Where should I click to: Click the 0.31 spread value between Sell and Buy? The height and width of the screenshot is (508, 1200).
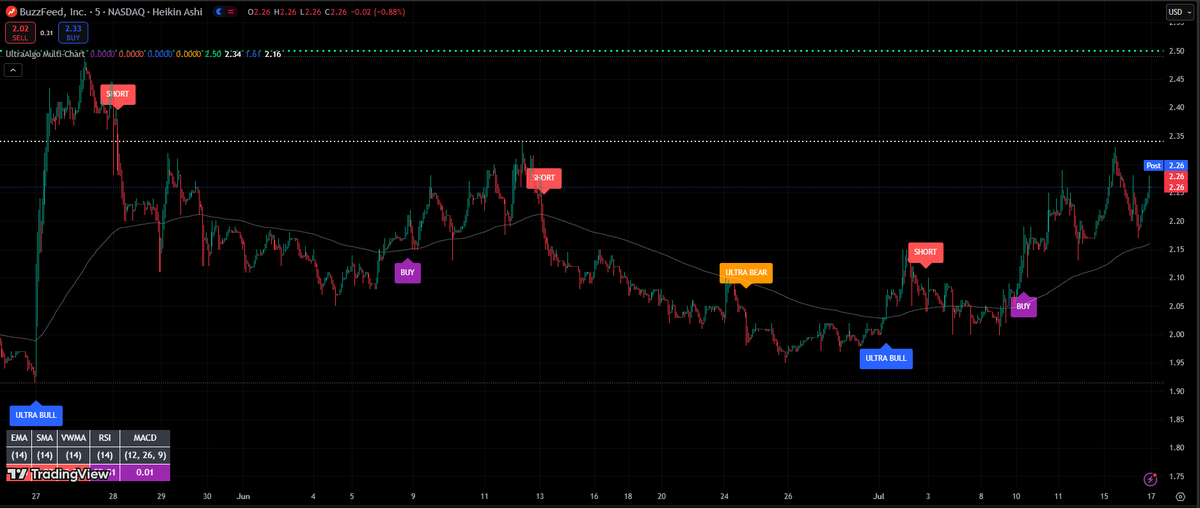pyautogui.click(x=47, y=33)
